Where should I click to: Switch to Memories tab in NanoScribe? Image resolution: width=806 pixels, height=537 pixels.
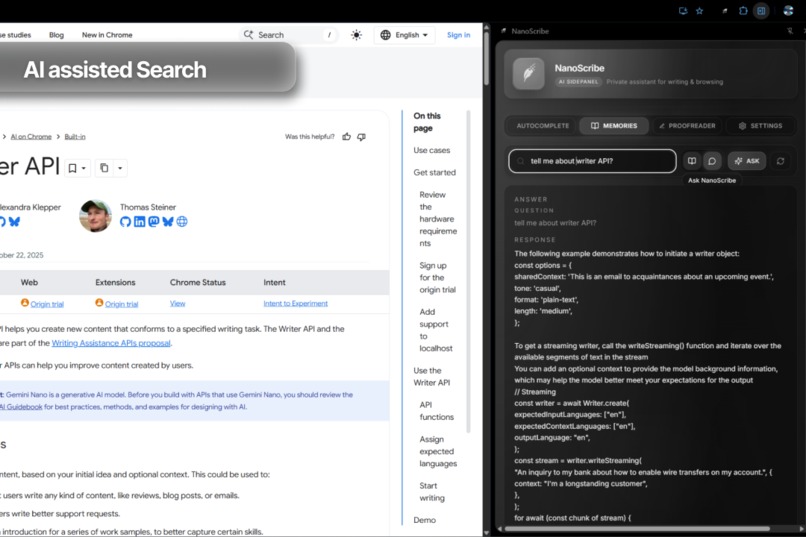(x=614, y=126)
